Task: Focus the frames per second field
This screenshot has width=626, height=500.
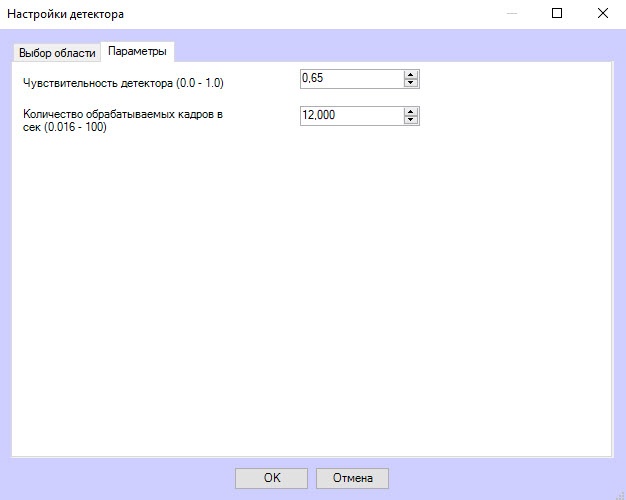Action: click(x=350, y=115)
